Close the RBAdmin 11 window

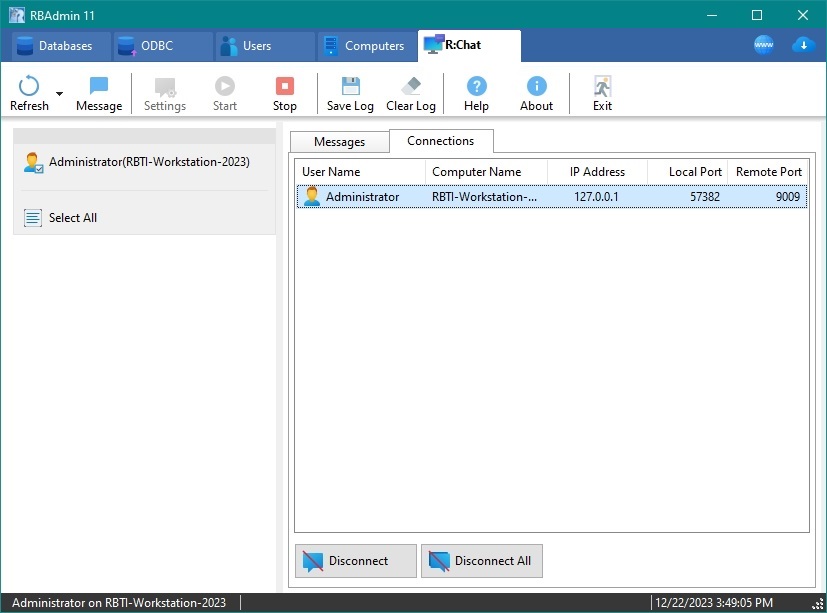pos(803,15)
